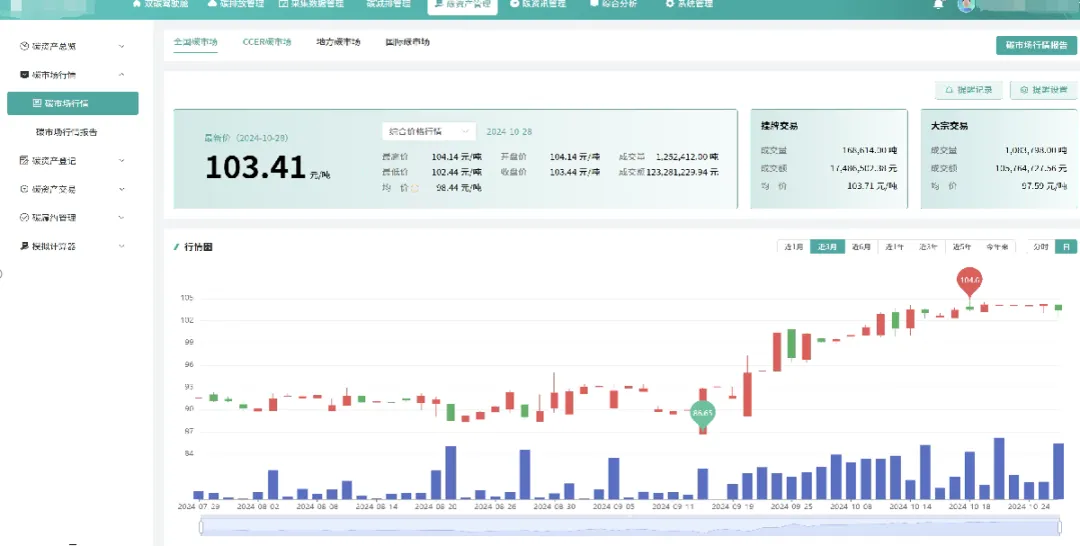Toggle chart to 分时 view
This screenshot has width=1080, height=546.
[1040, 246]
